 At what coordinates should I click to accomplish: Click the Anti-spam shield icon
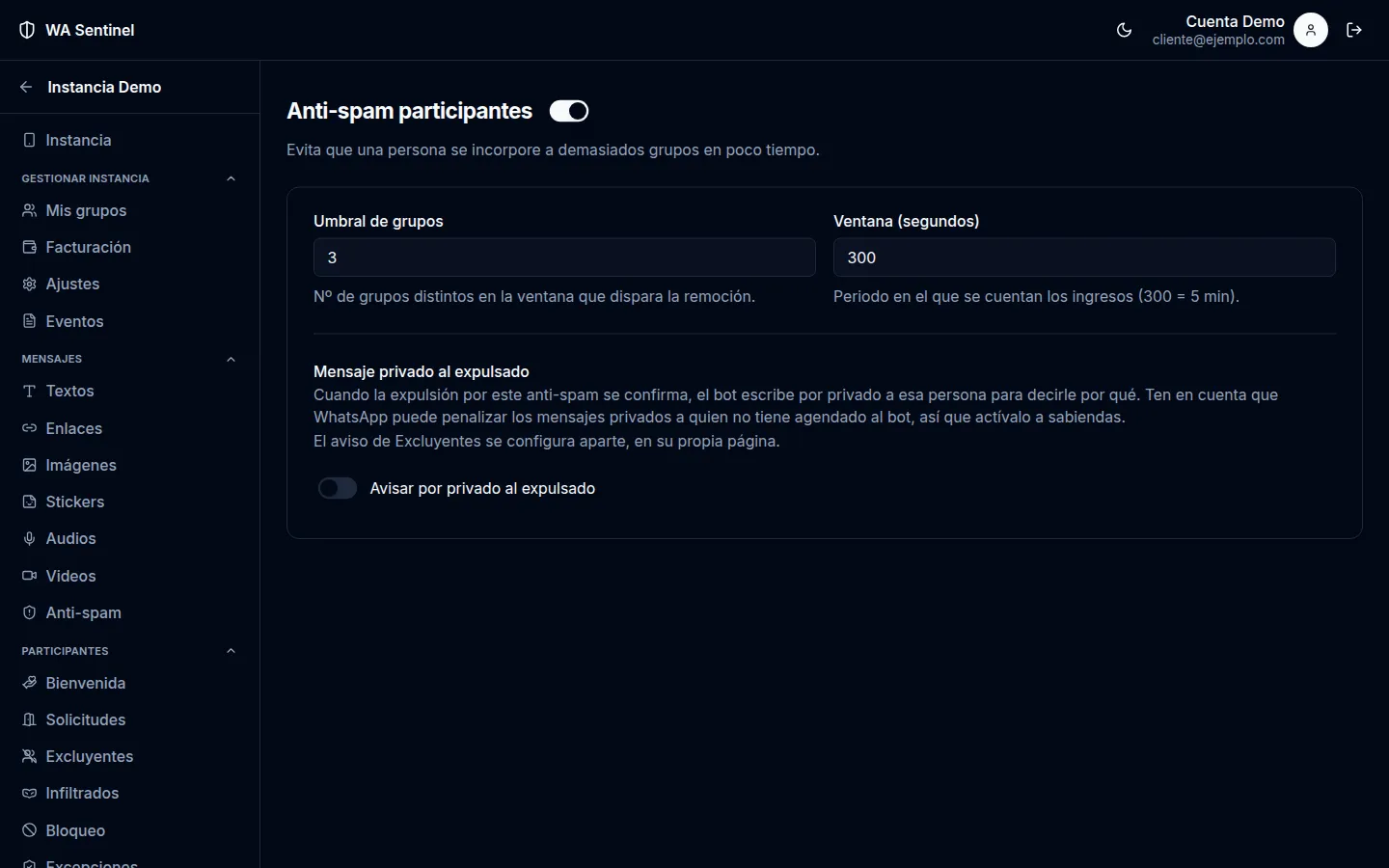tap(29, 612)
